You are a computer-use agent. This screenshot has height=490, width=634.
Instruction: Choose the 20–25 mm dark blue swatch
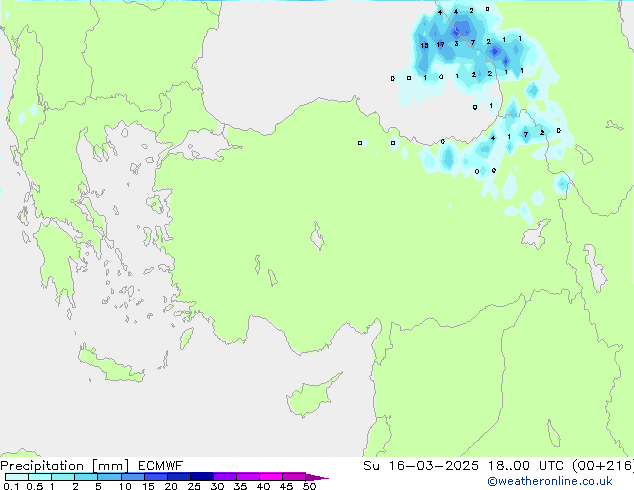[178, 477]
